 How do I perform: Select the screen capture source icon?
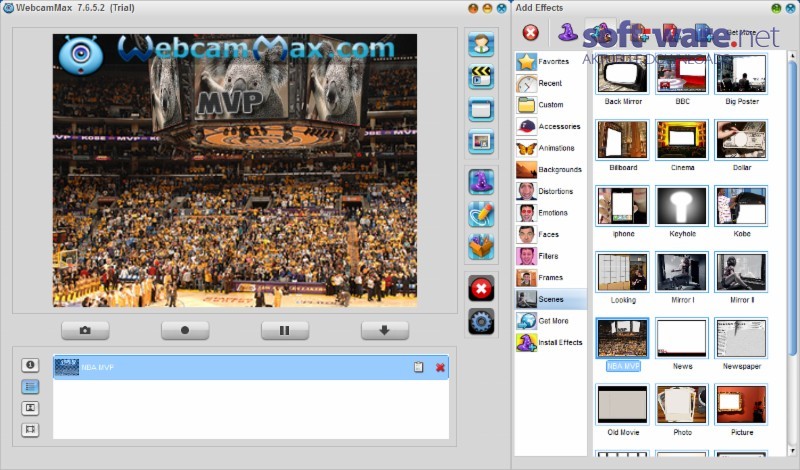[x=481, y=109]
